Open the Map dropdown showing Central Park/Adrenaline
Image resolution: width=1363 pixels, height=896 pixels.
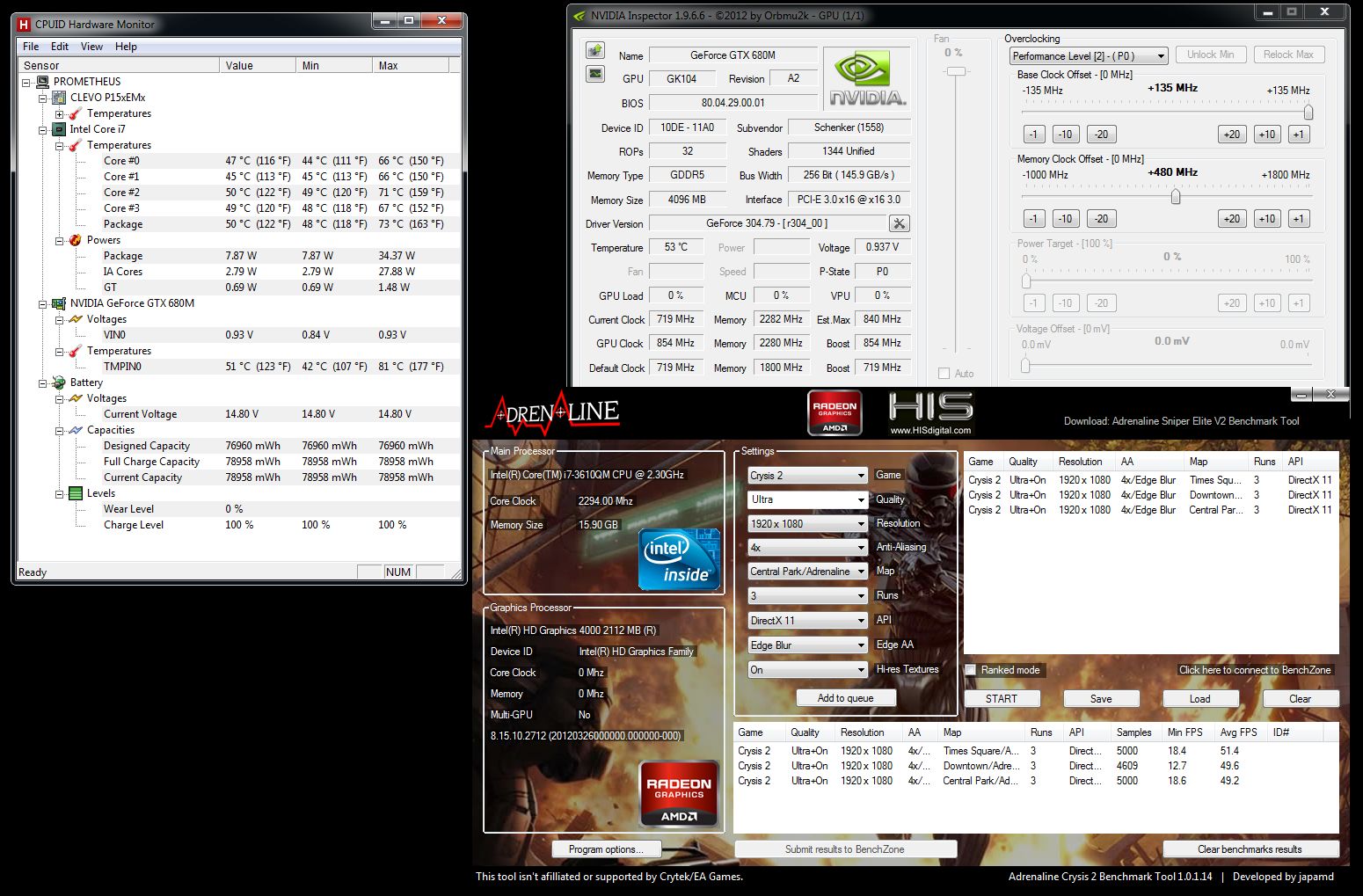point(807,572)
